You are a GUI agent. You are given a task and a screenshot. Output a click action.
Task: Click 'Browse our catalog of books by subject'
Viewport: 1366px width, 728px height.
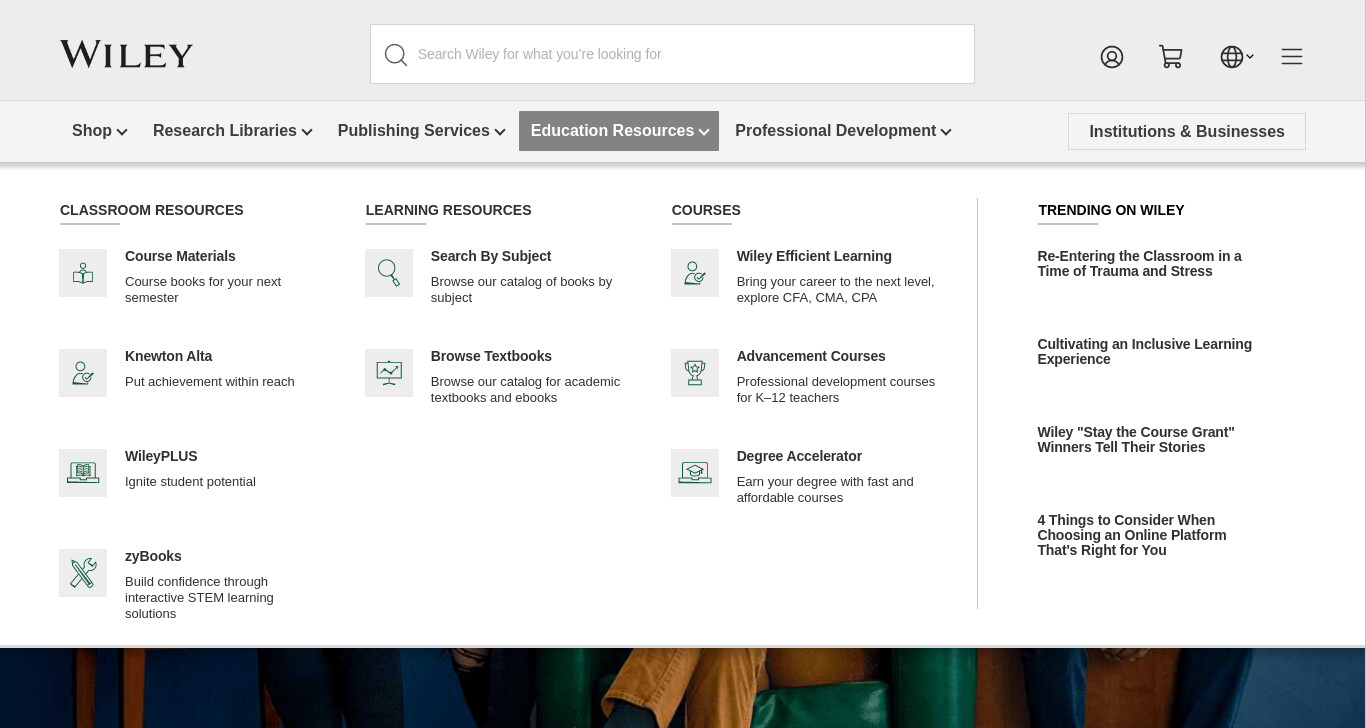coord(521,290)
